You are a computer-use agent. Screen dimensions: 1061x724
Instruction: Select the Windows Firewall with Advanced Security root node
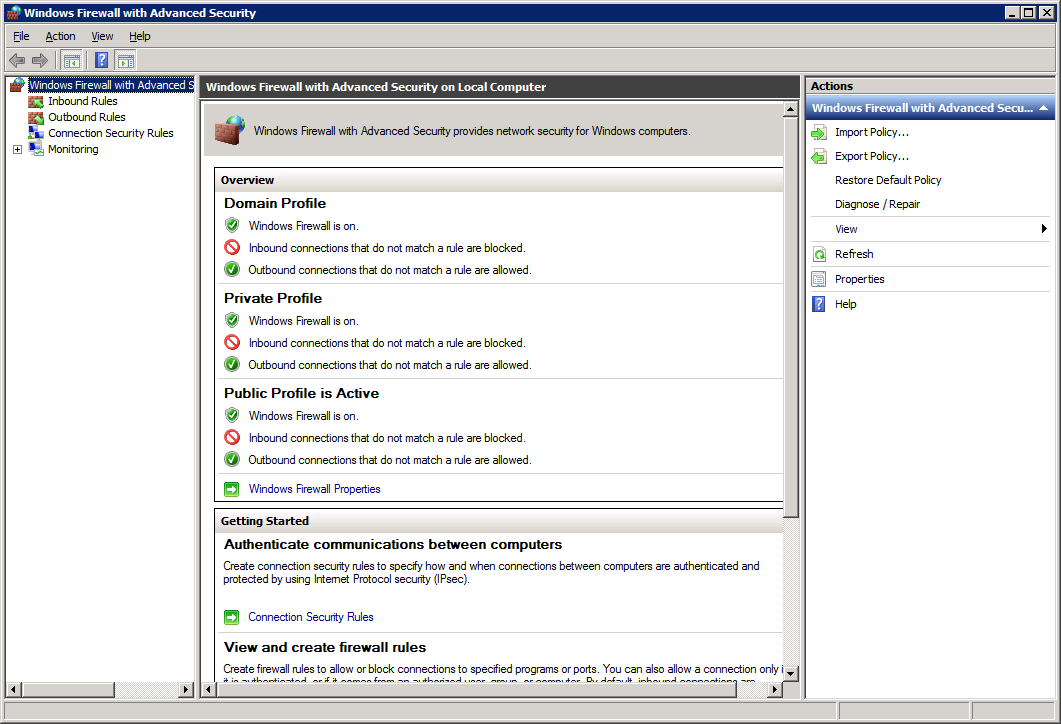pyautogui.click(x=111, y=85)
